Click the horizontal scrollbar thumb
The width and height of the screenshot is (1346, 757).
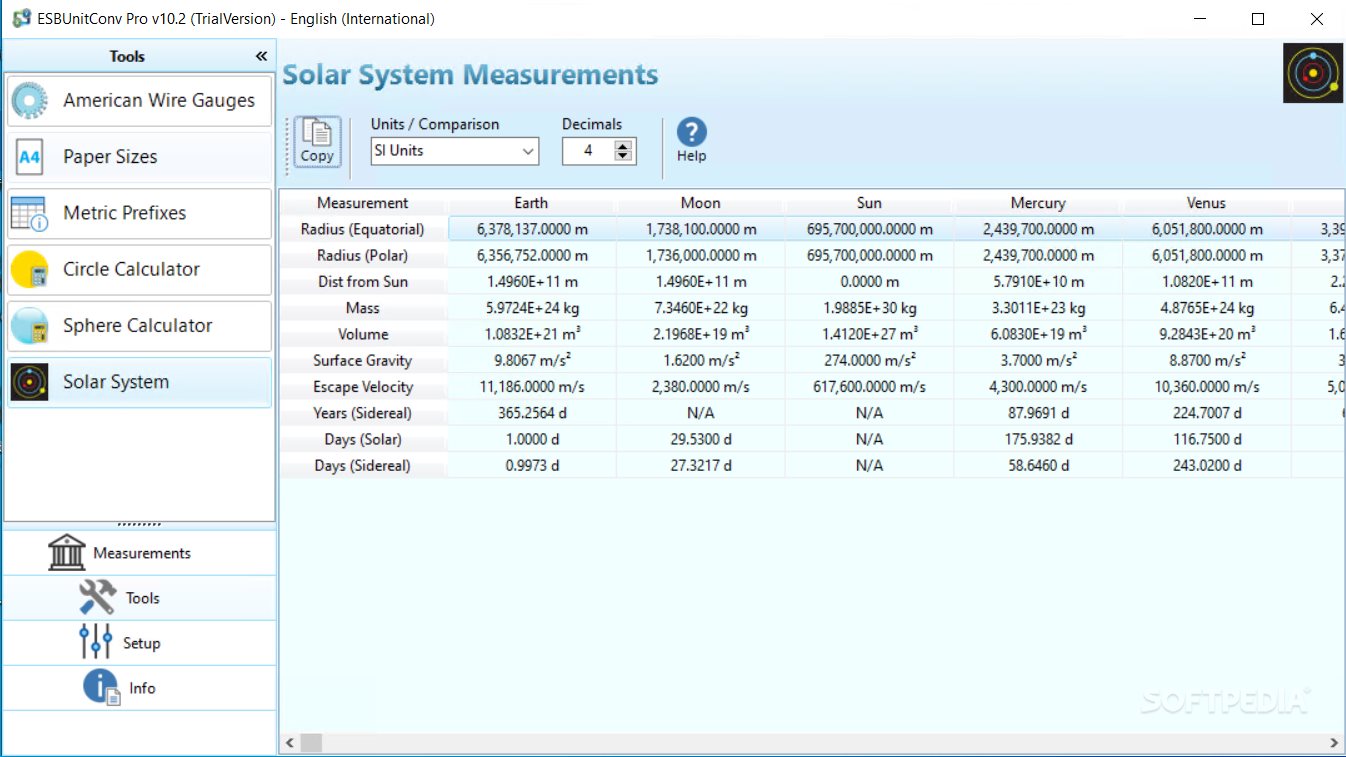coord(311,743)
